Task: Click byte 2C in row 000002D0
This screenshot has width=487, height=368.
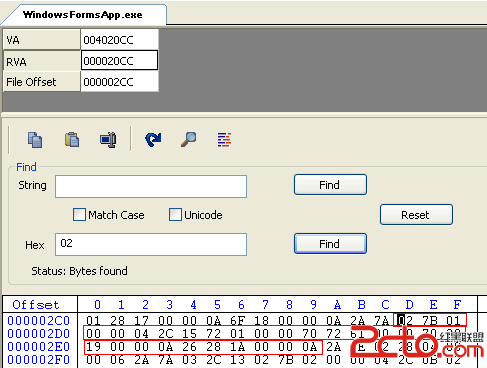Action: 165,334
